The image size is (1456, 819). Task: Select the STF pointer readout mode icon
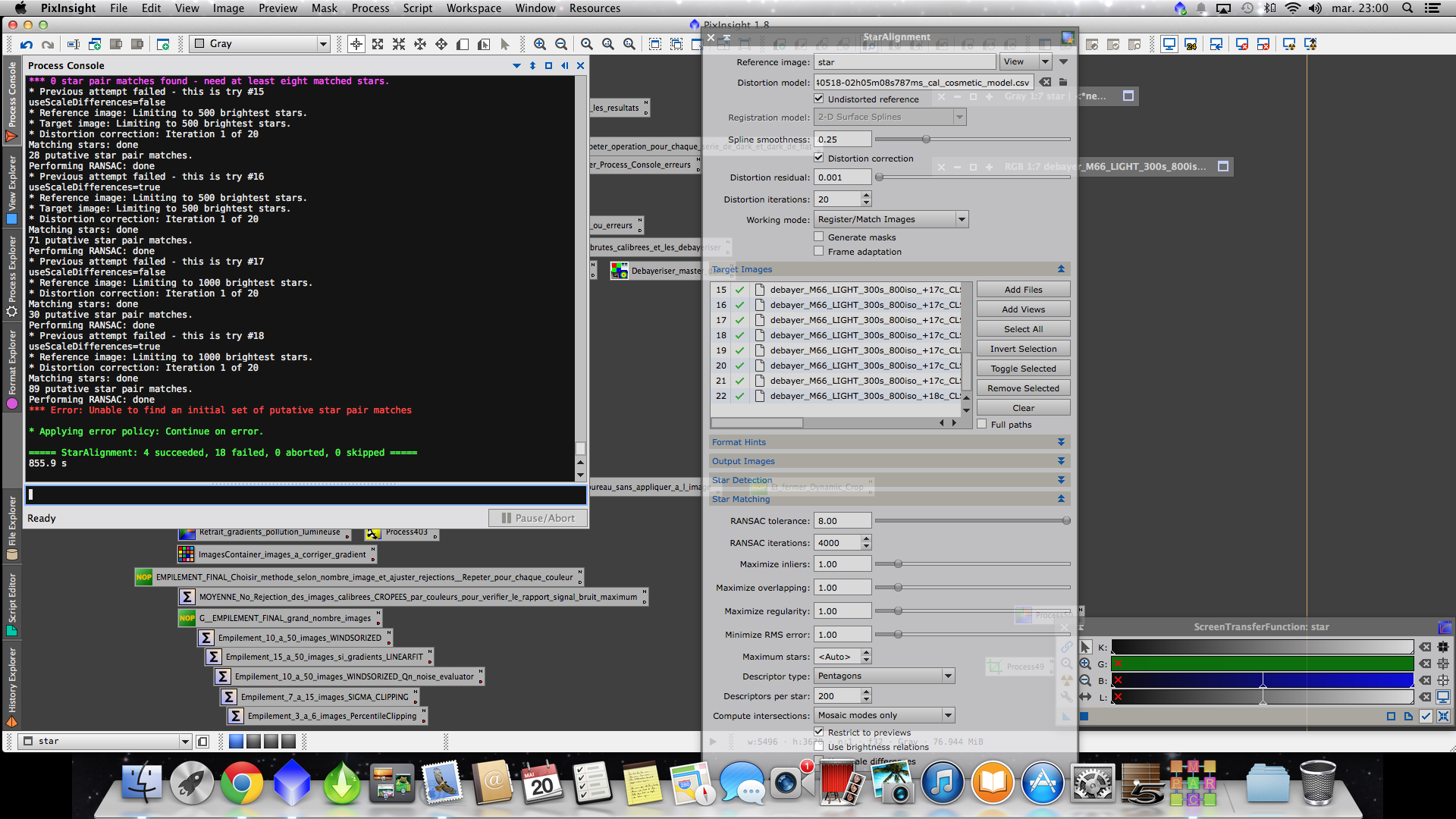pos(1086,647)
